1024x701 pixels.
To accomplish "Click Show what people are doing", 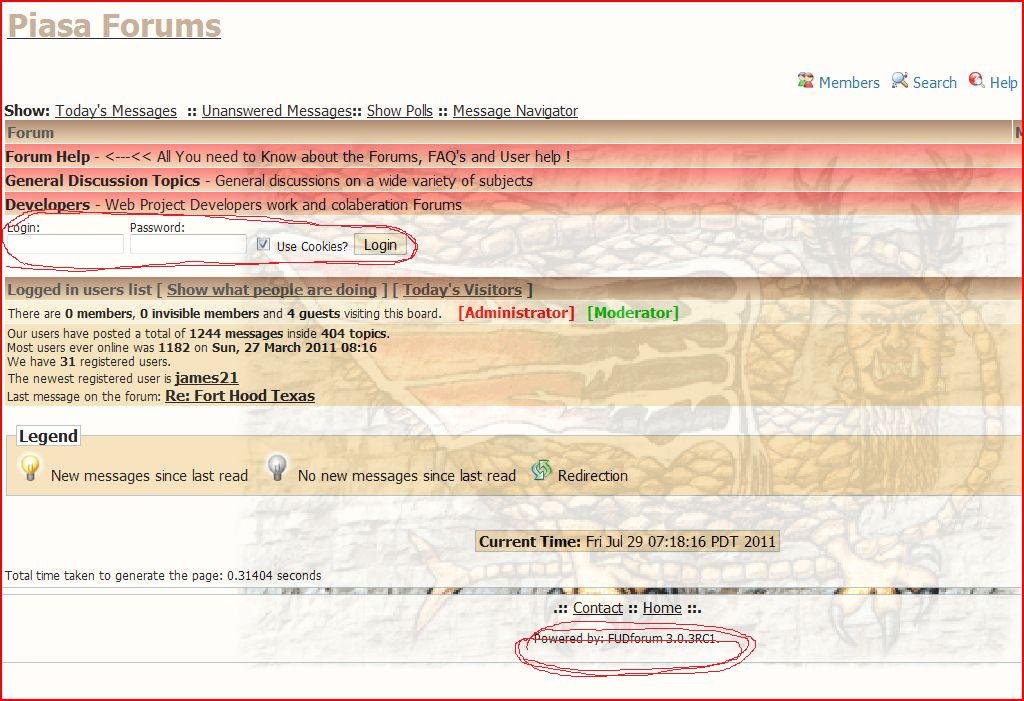I will tap(272, 289).
